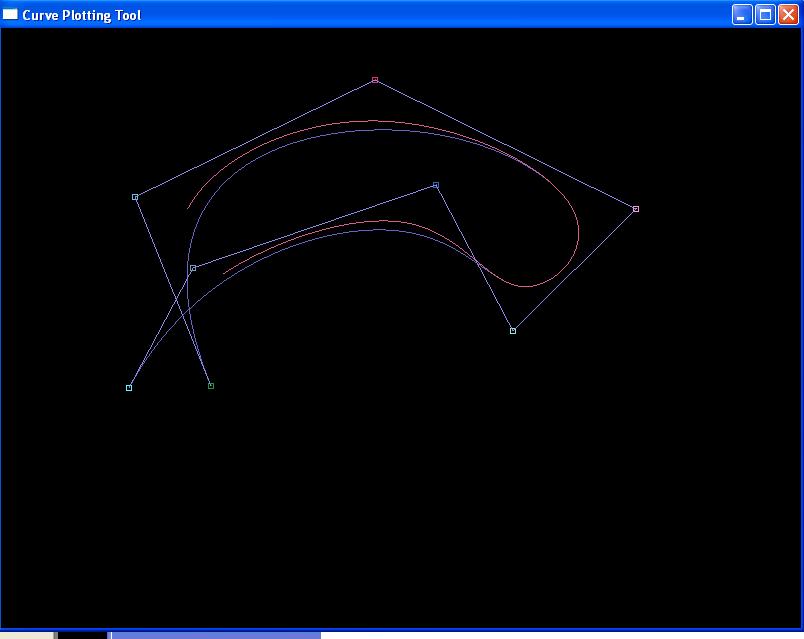804x639 pixels.
Task: Pick the cyan control point near curve crossing on left
Action: 193,268
